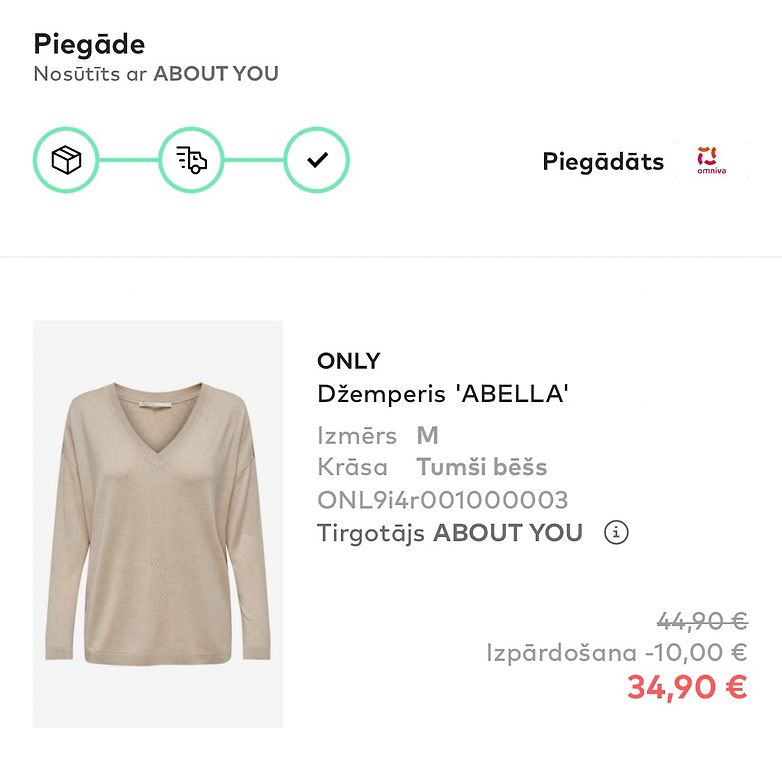Screen dimensions: 782x768
Task: Click the package box step icon
Action: [66, 160]
